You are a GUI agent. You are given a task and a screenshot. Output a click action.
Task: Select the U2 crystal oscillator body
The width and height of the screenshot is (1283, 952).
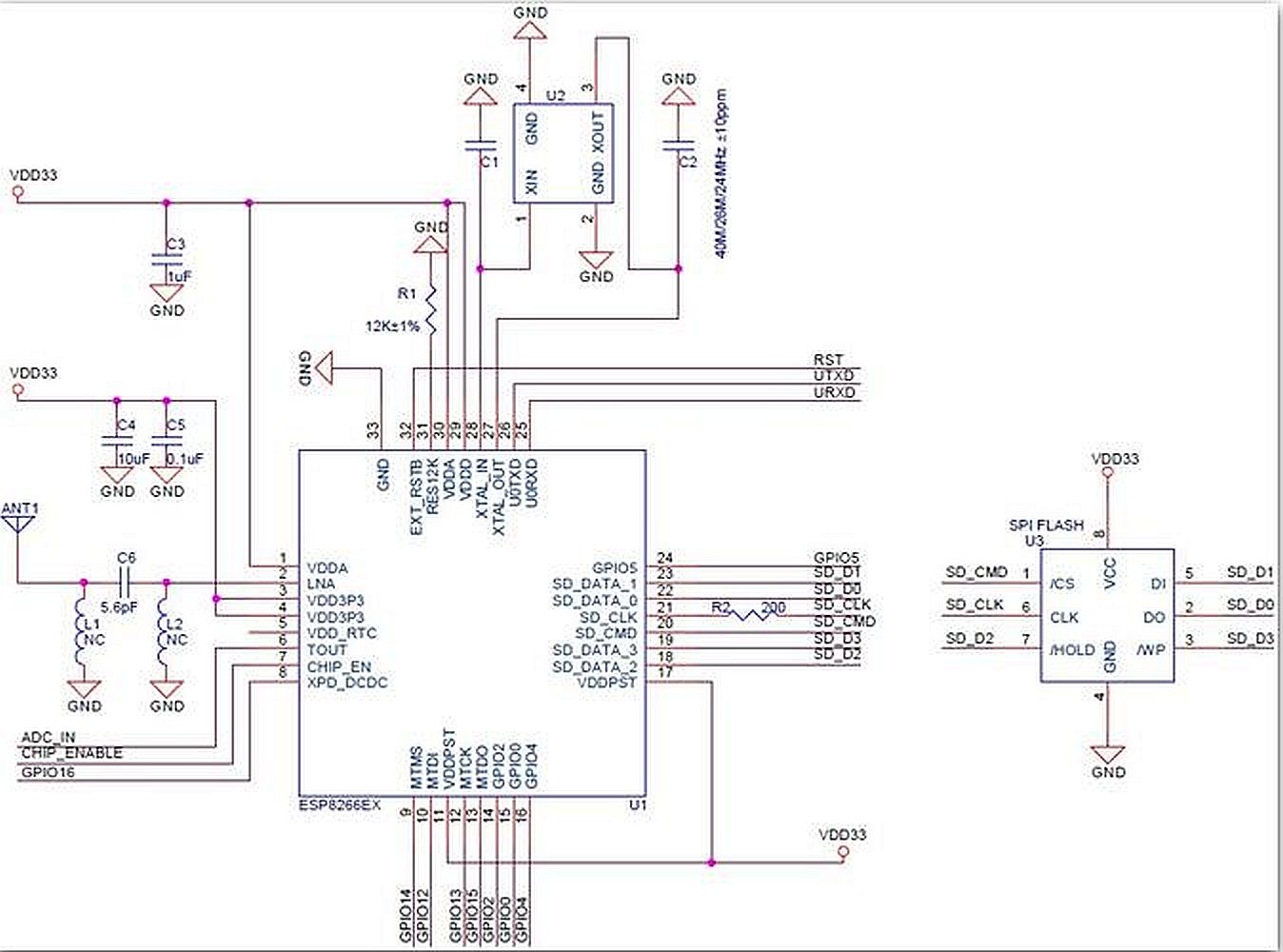point(563,152)
